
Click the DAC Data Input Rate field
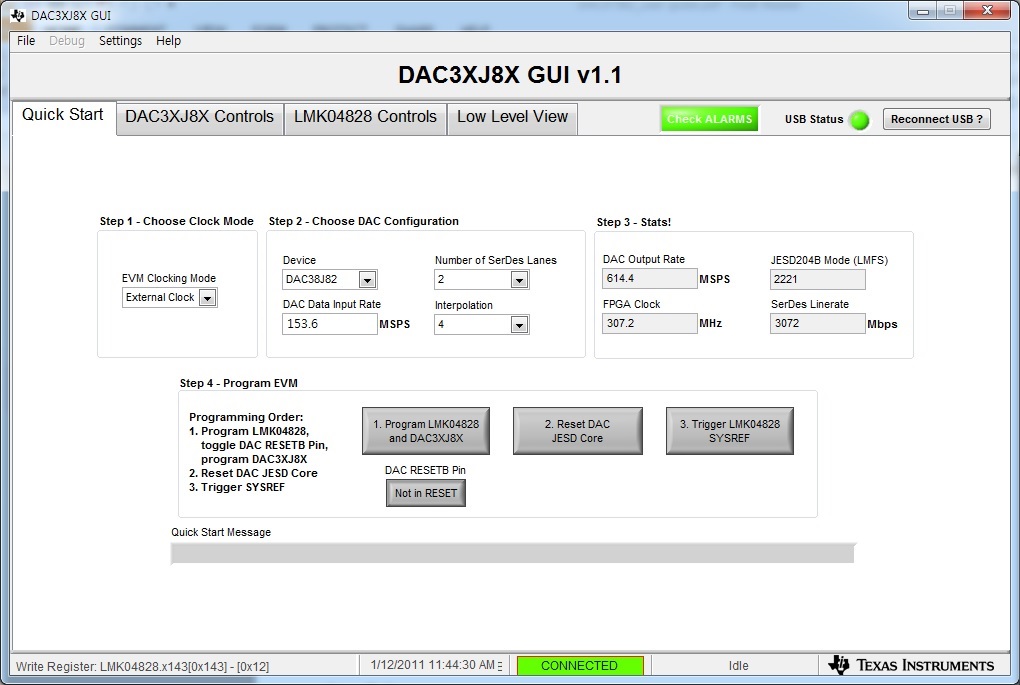click(x=330, y=324)
